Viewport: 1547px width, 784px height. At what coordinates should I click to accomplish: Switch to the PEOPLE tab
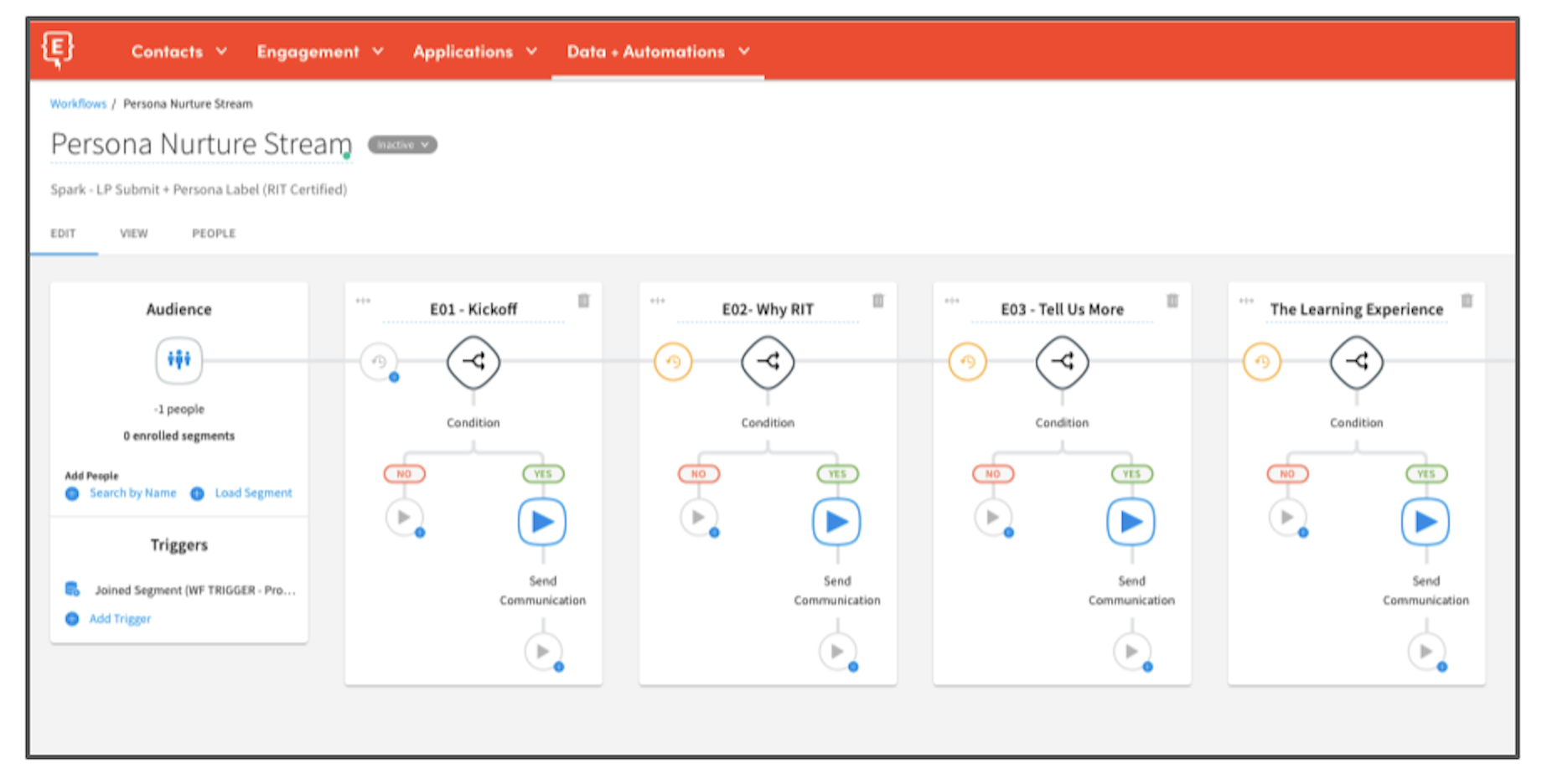point(213,233)
